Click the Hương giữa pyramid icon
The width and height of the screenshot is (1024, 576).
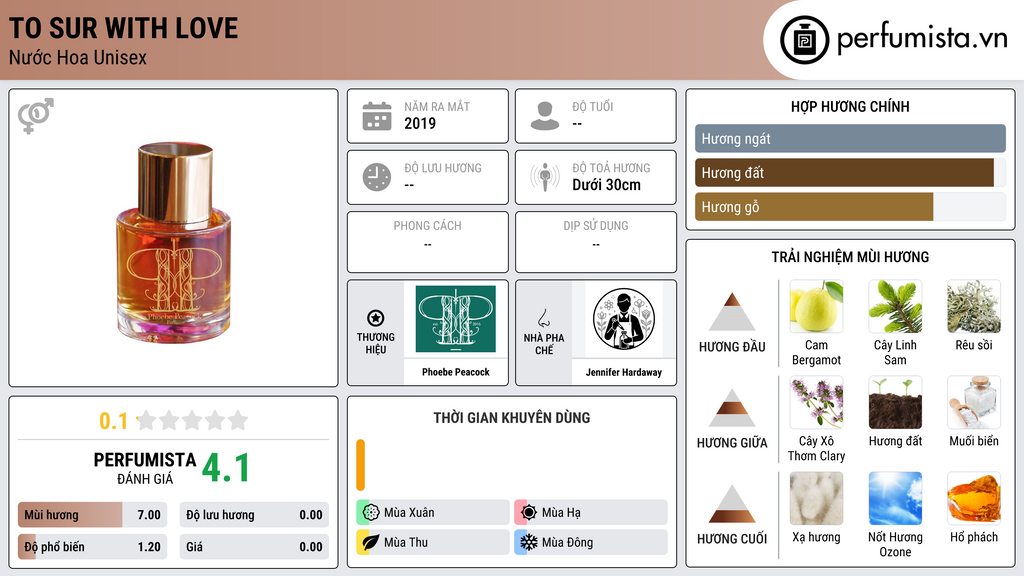point(732,408)
